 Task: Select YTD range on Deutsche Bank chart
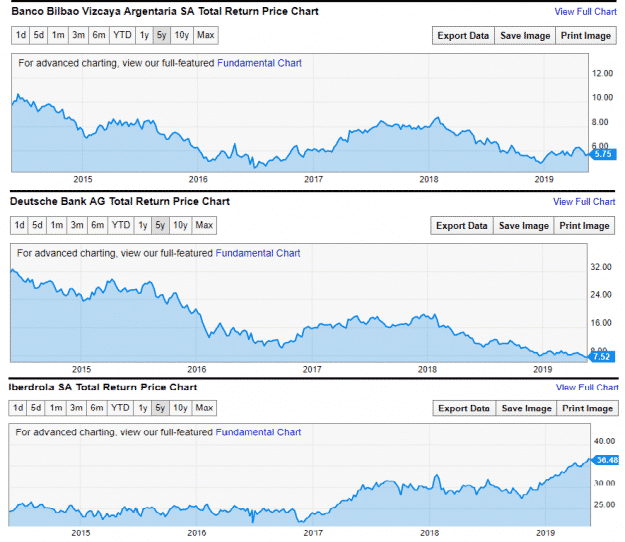[121, 226]
